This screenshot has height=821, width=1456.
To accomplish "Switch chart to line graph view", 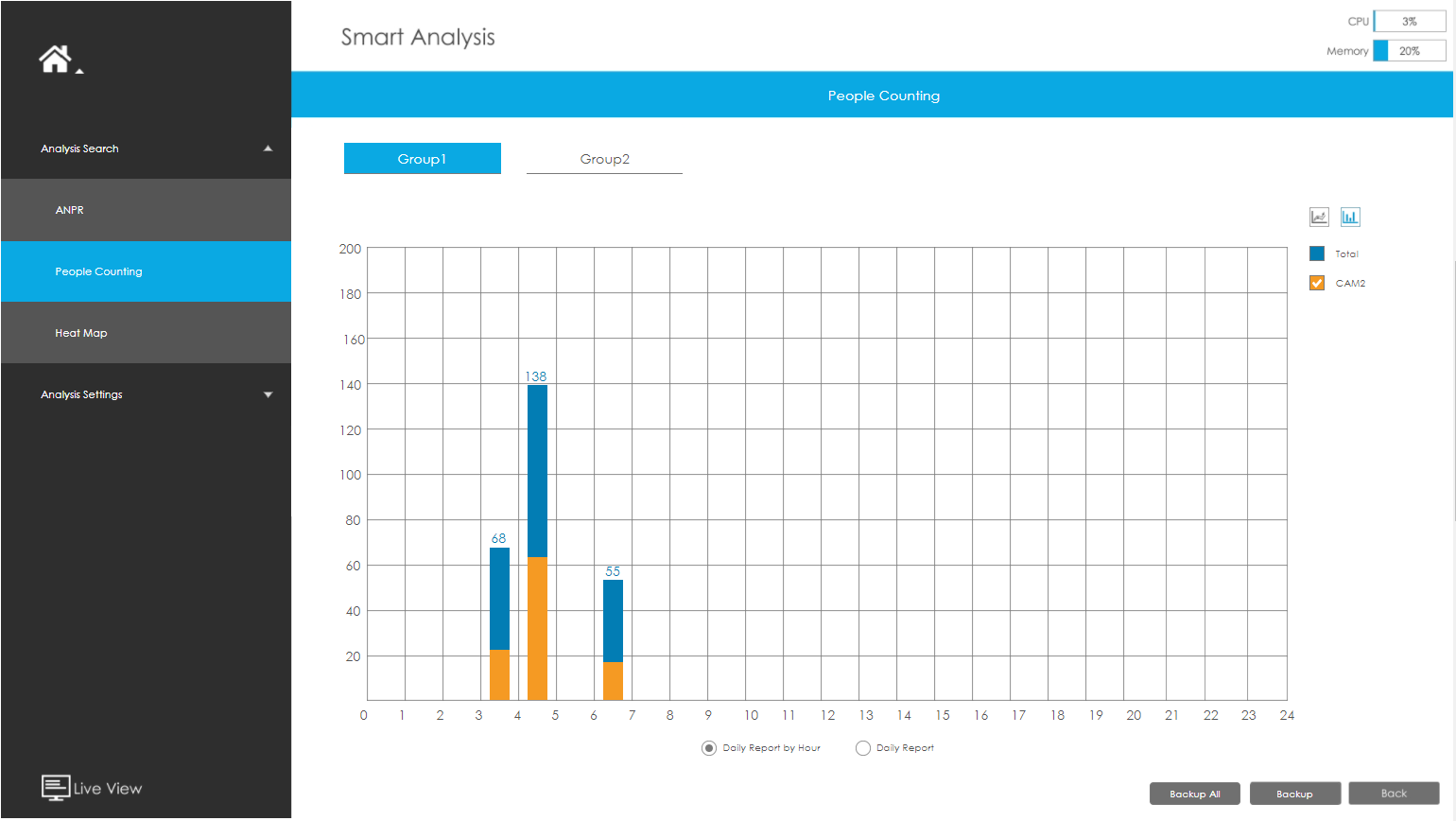I will point(1319,217).
